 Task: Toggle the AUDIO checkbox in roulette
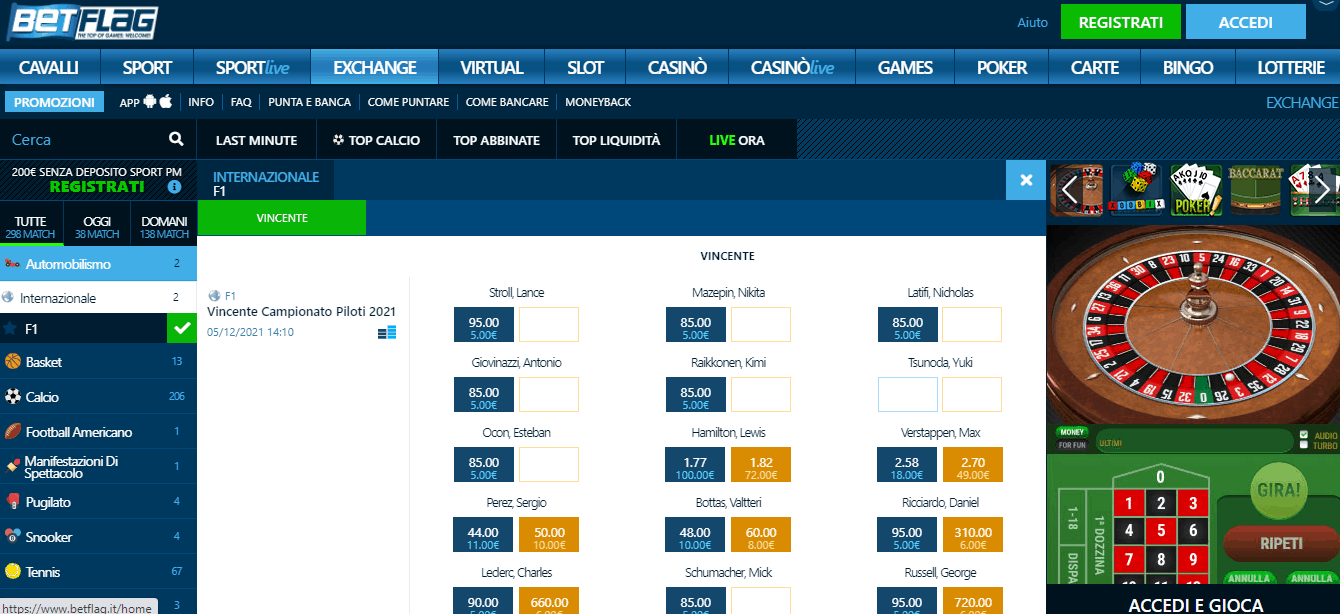tap(1302, 435)
